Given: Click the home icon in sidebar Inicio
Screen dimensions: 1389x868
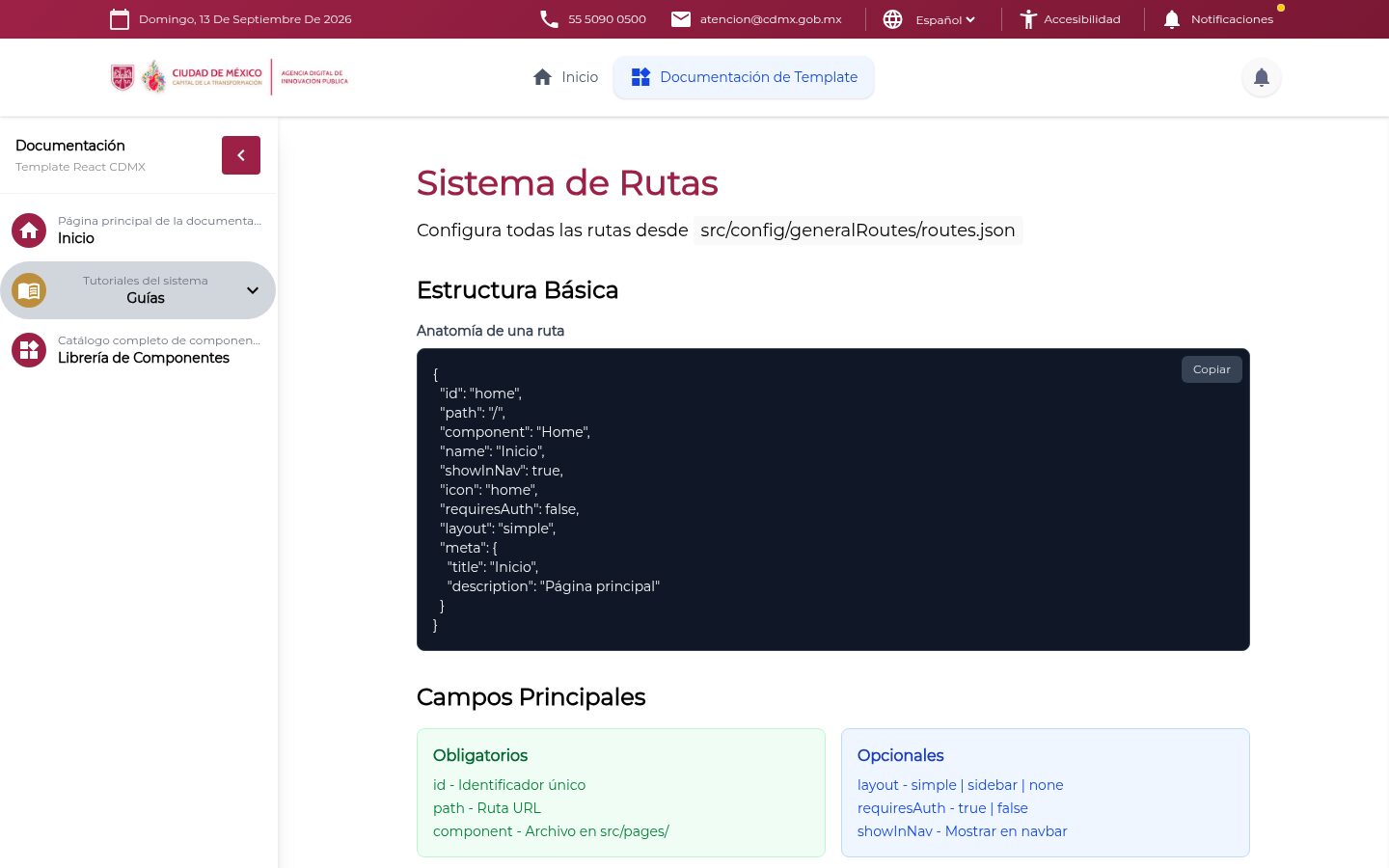Looking at the screenshot, I should (x=29, y=231).
